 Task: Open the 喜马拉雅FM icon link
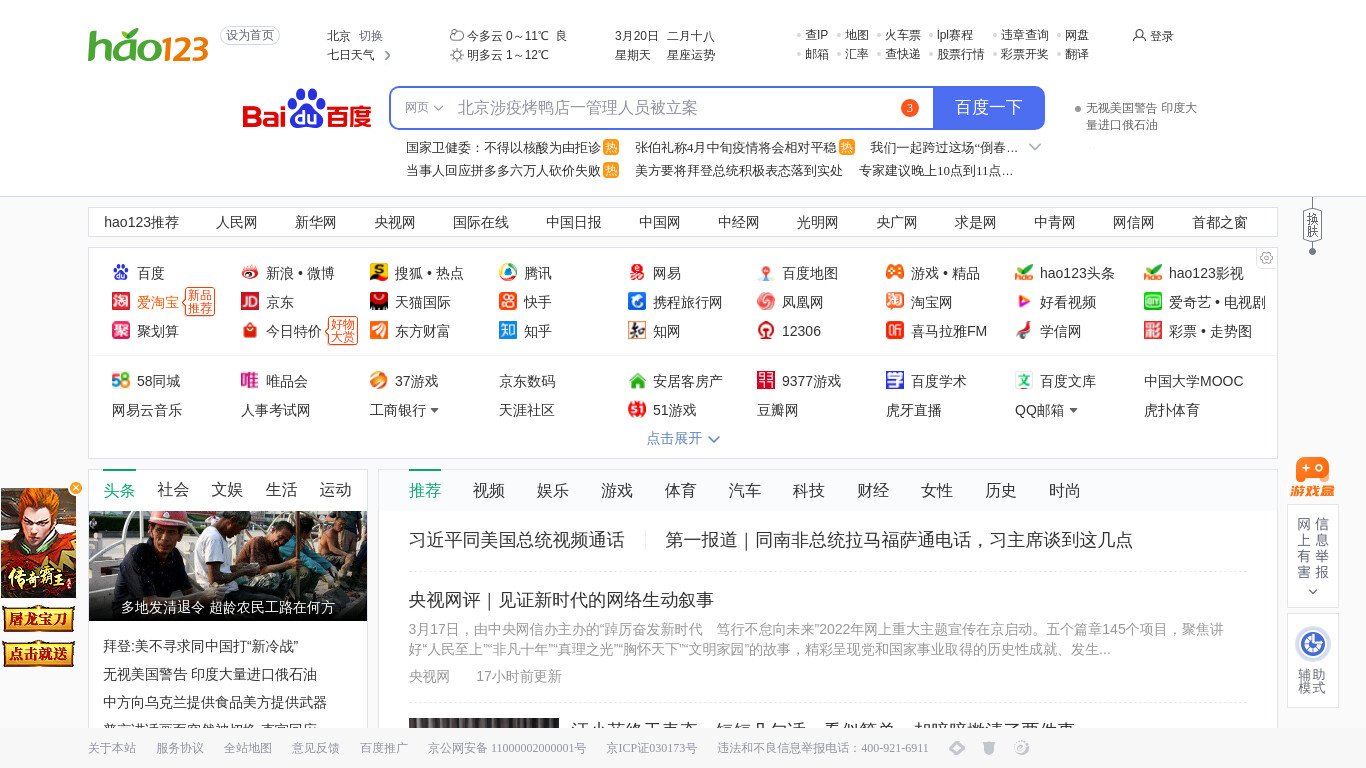pyautogui.click(x=895, y=331)
